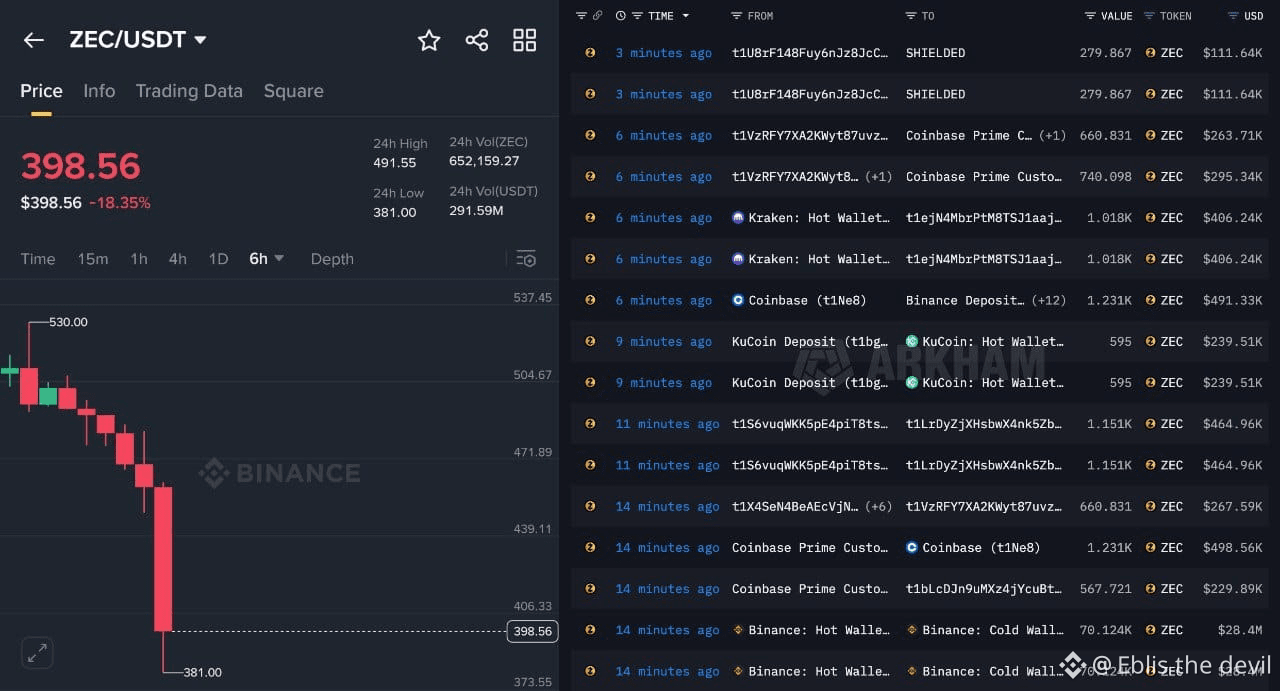Switch to the Trading Data tab
The height and width of the screenshot is (691, 1280).
pos(189,91)
